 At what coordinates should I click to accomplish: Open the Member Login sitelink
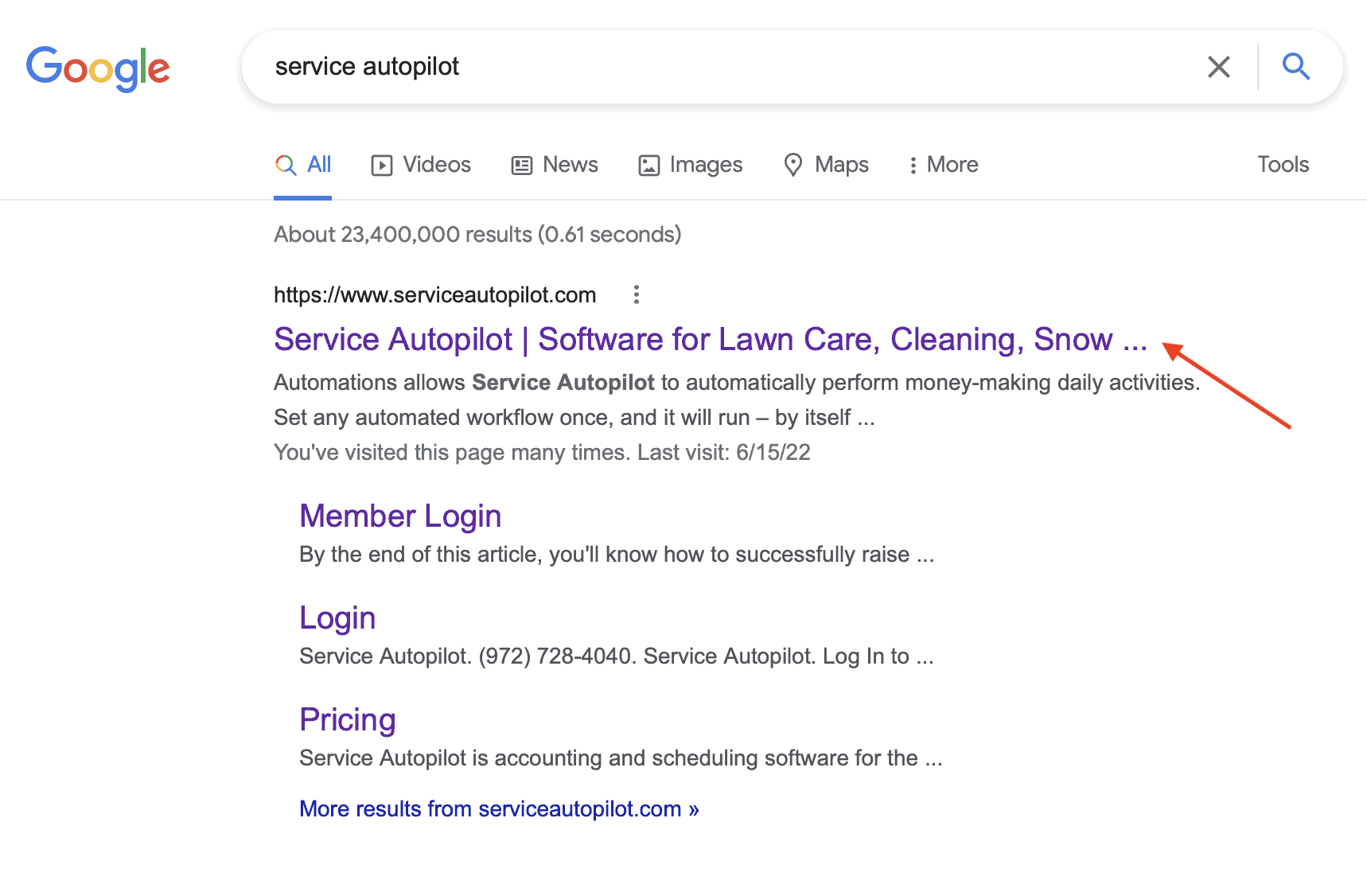click(400, 516)
